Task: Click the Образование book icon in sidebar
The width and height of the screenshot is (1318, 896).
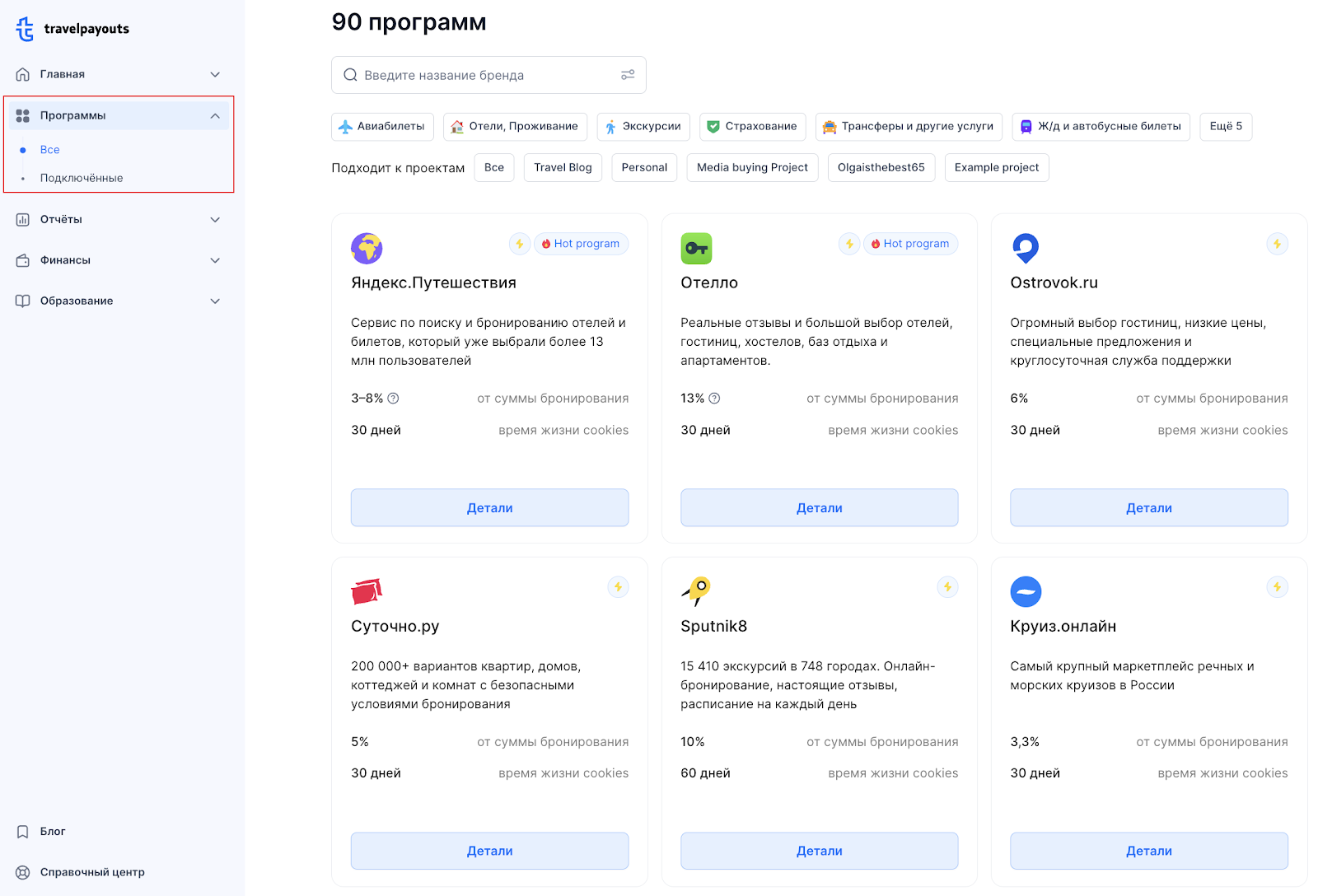Action: (x=23, y=301)
